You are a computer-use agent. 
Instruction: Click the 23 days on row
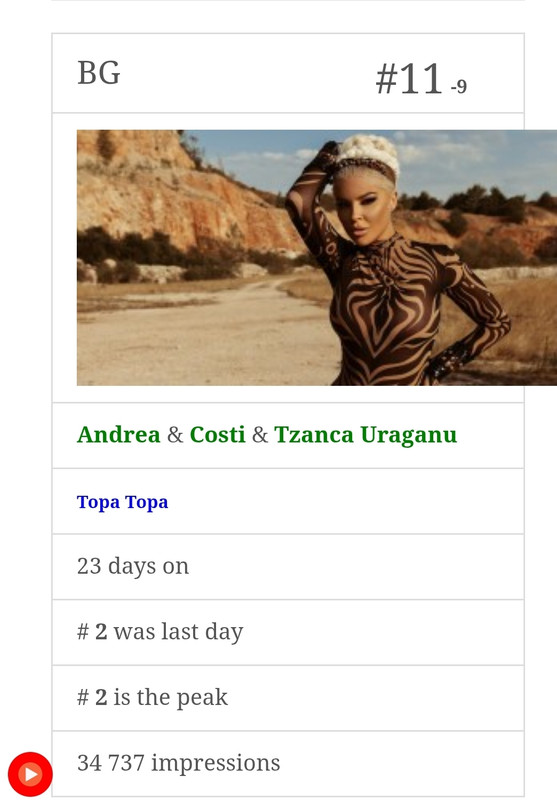click(x=288, y=567)
